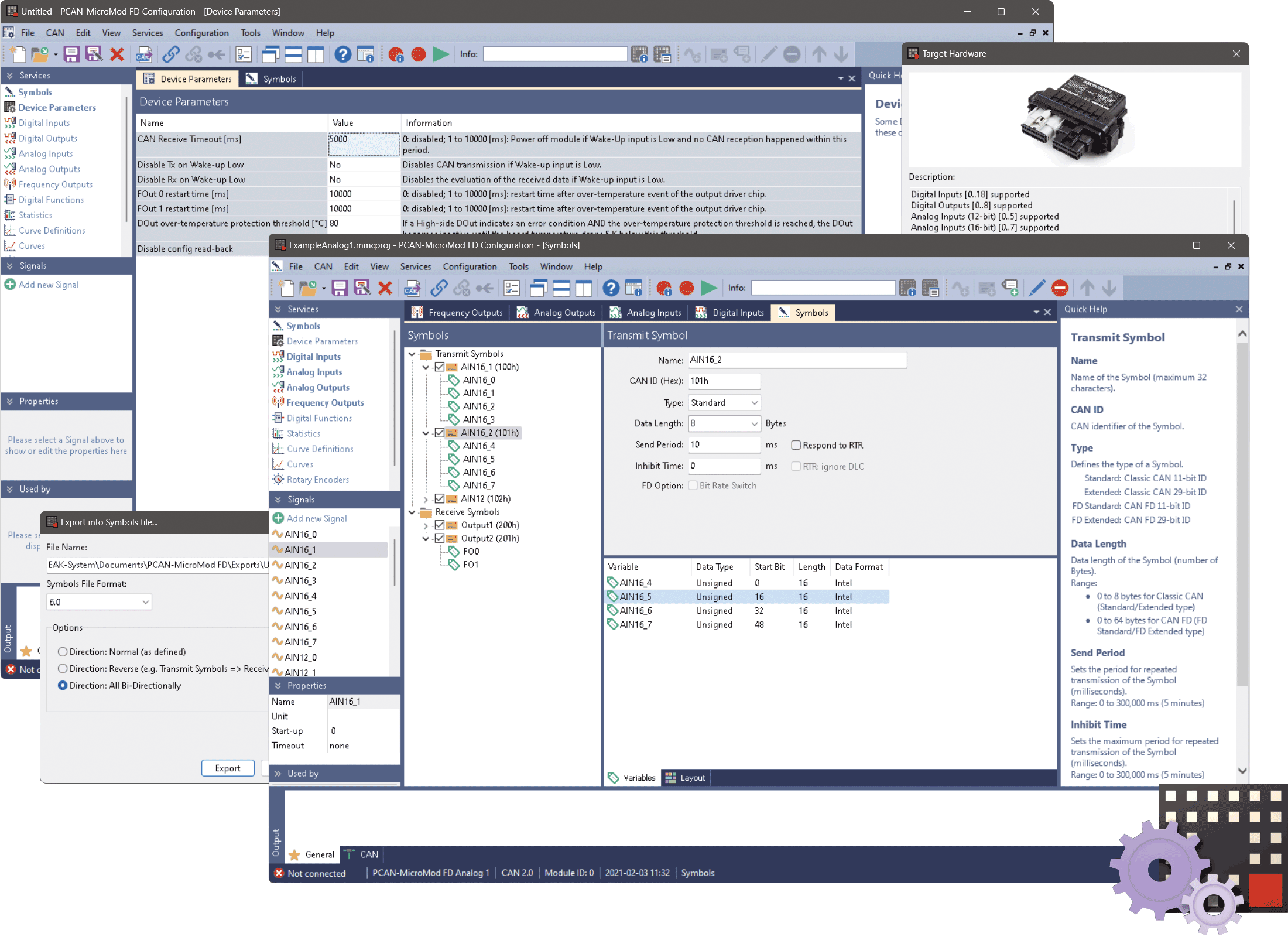Open the Type dropdown showing Standard

tap(724, 402)
